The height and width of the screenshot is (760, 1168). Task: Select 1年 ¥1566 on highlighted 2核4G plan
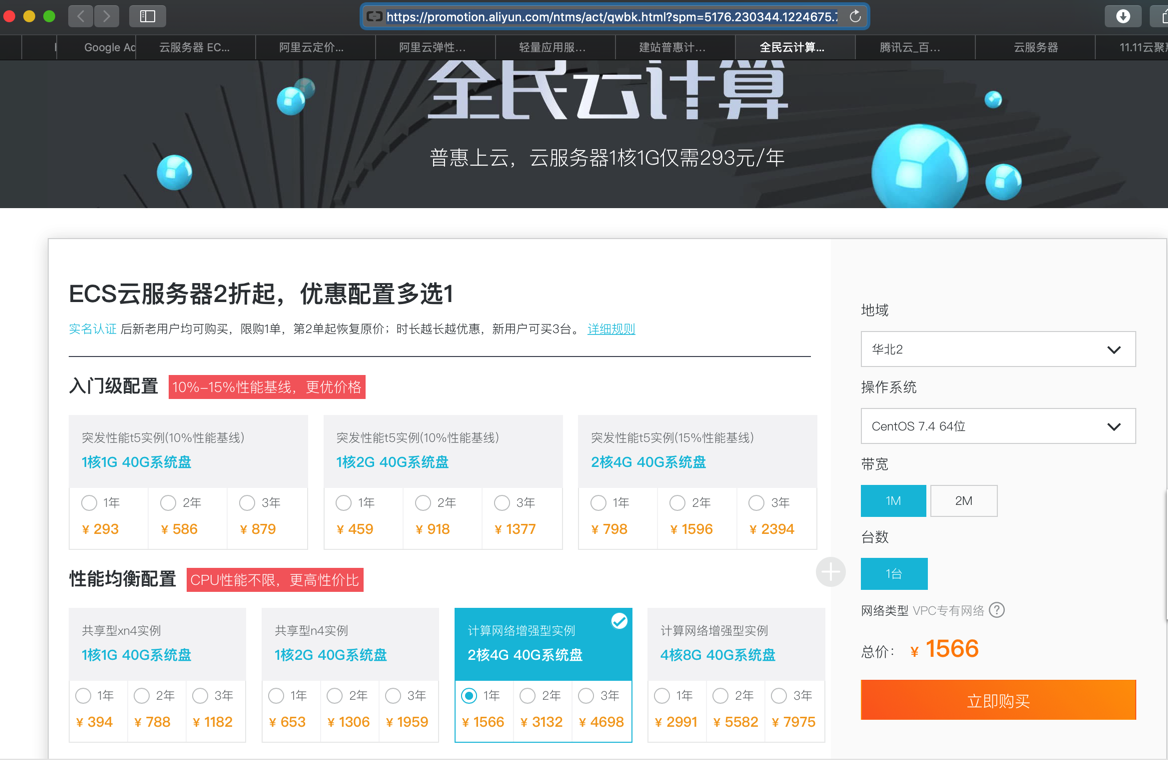(469, 695)
